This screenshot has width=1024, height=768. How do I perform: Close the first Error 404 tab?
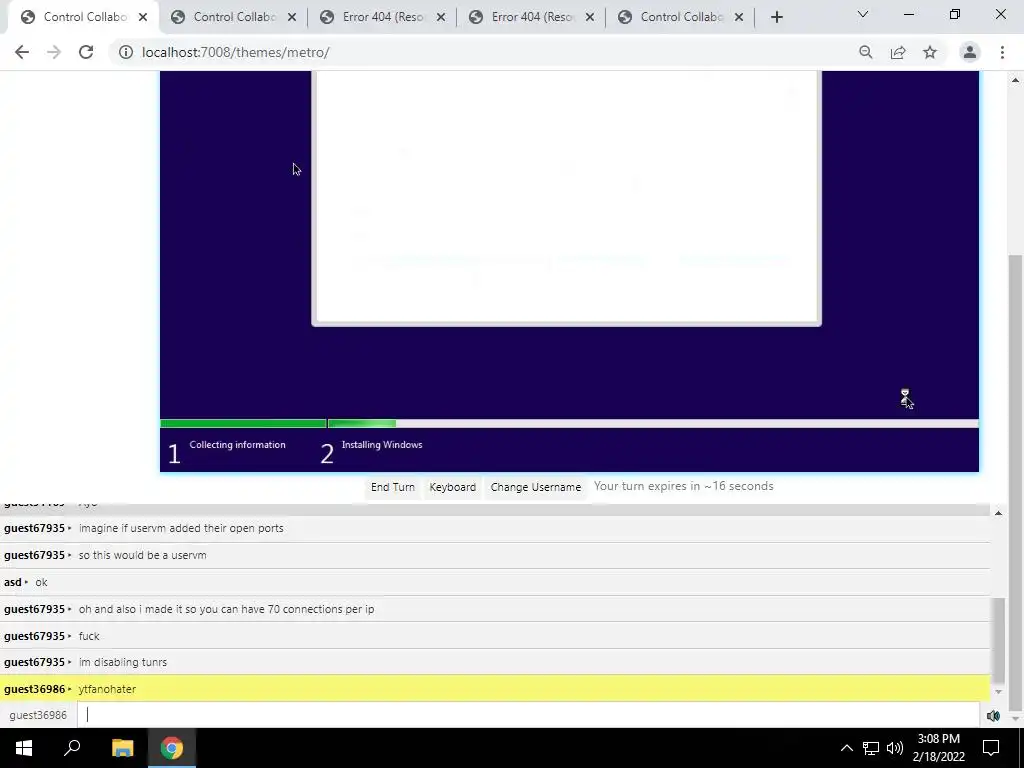click(x=441, y=17)
